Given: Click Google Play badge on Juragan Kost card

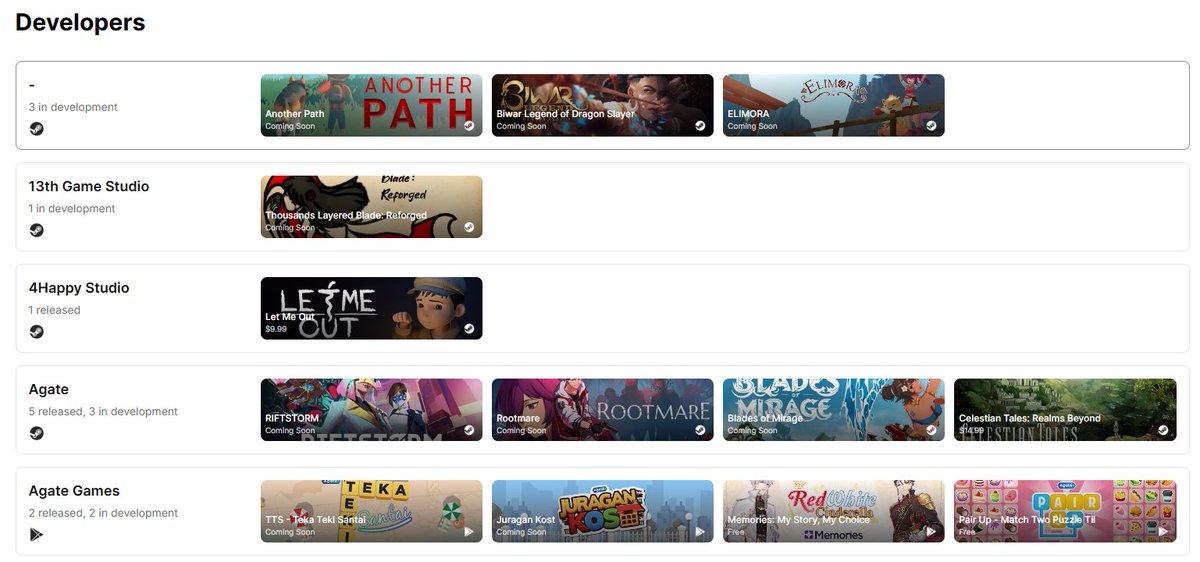Looking at the screenshot, I should click(x=700, y=532).
